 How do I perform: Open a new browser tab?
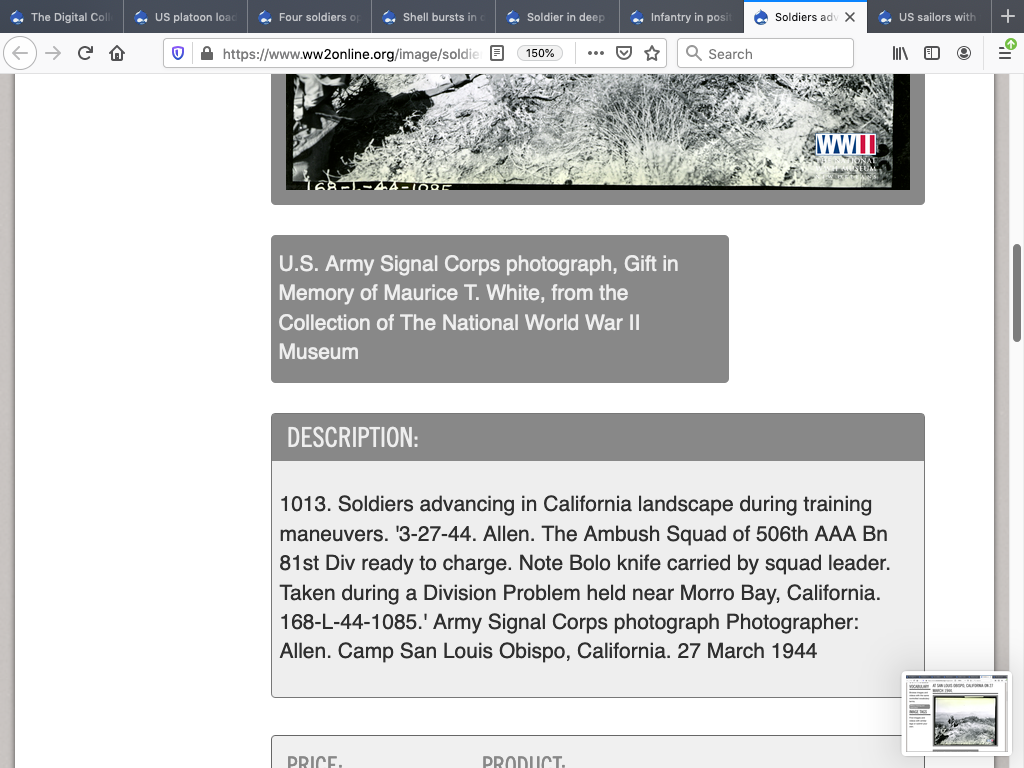[1007, 17]
